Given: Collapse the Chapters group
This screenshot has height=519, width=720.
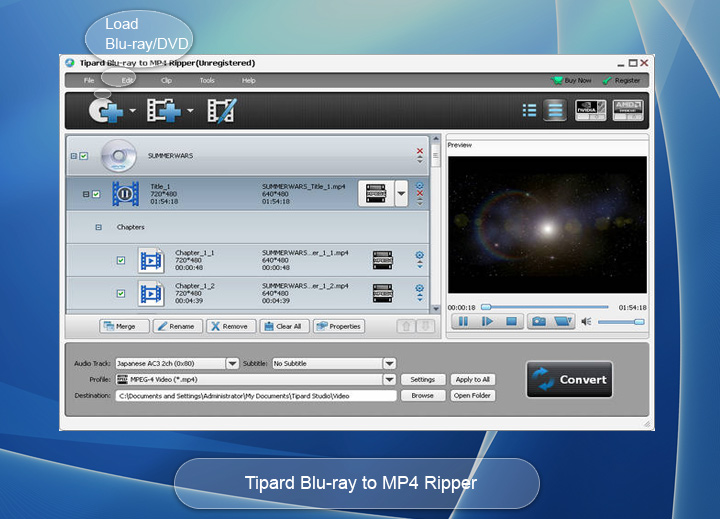Looking at the screenshot, I should click(x=98, y=227).
